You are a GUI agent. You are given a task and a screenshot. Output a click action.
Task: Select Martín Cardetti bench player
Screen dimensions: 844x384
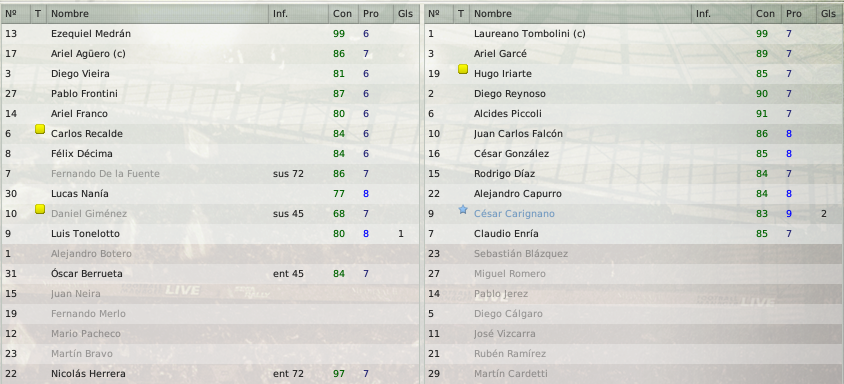click(634, 374)
